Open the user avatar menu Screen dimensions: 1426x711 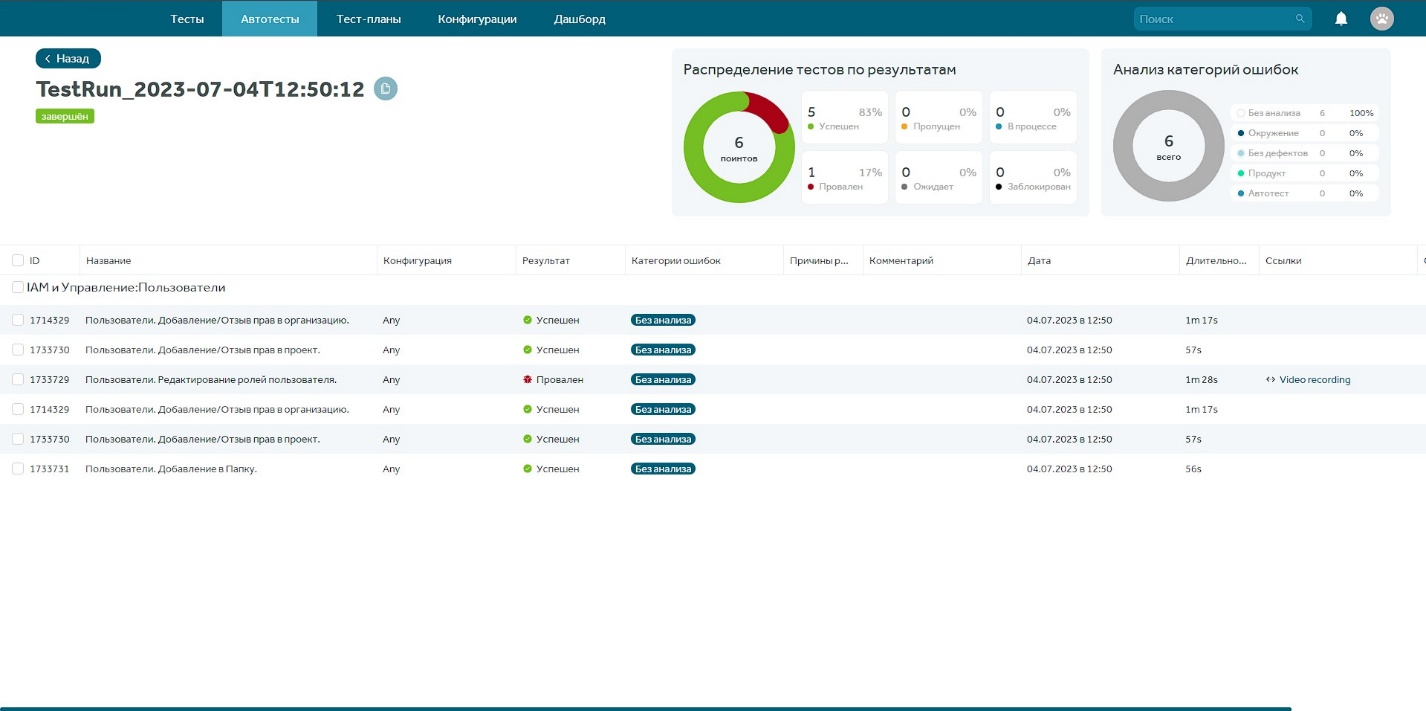tap(1382, 19)
